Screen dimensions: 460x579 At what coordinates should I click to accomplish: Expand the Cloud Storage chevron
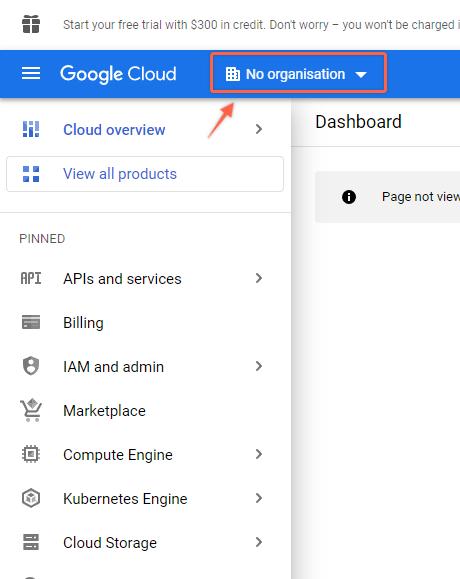(x=259, y=542)
